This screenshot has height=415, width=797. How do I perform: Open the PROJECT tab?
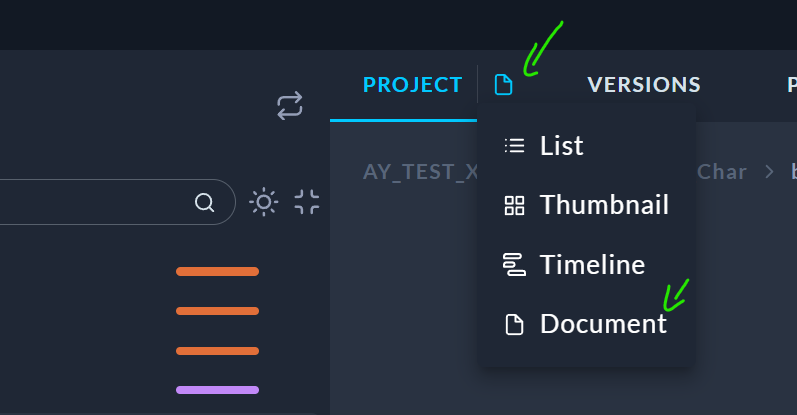click(x=412, y=85)
